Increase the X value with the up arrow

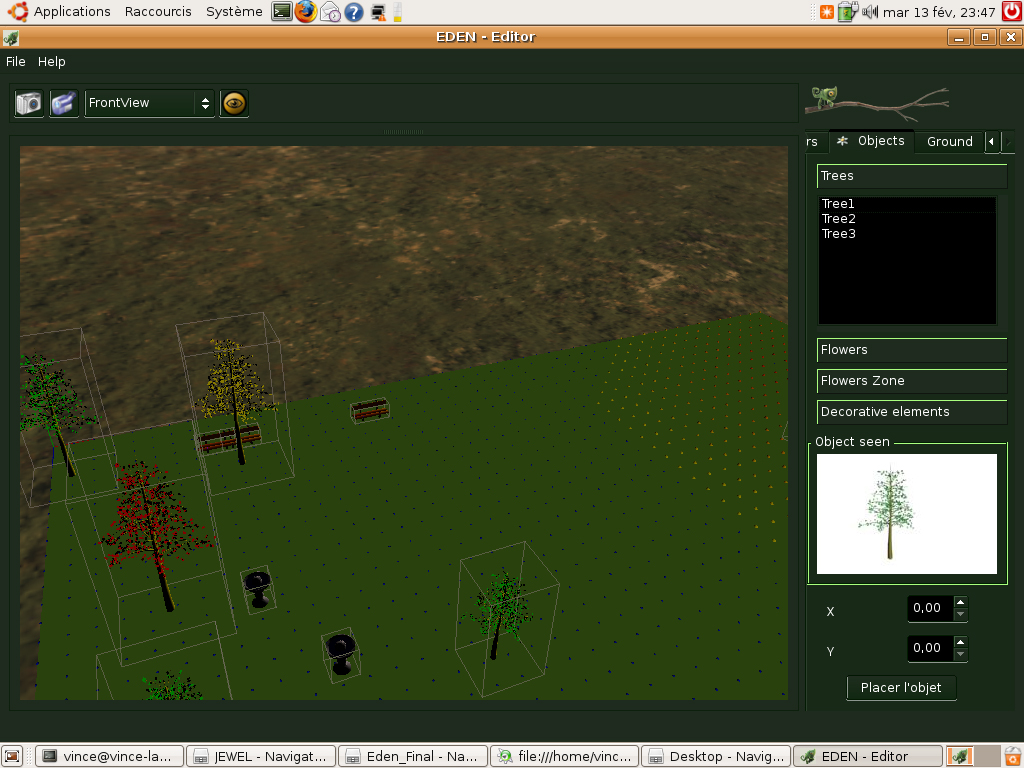(x=960, y=602)
